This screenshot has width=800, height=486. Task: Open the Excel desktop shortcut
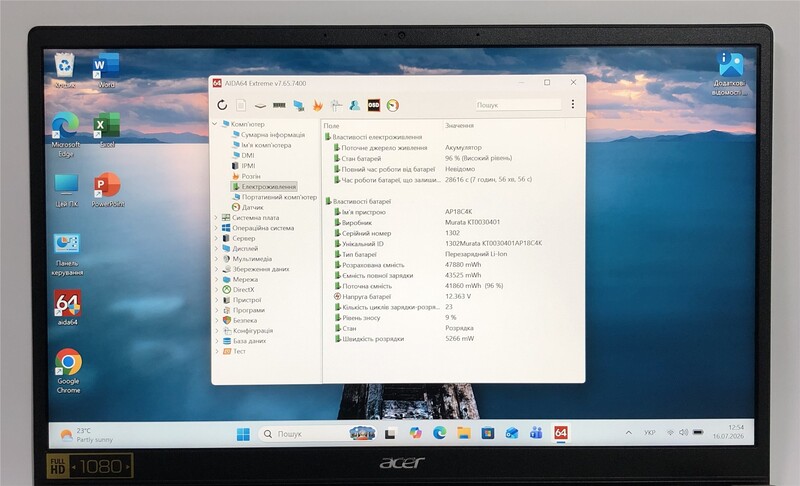click(x=107, y=131)
